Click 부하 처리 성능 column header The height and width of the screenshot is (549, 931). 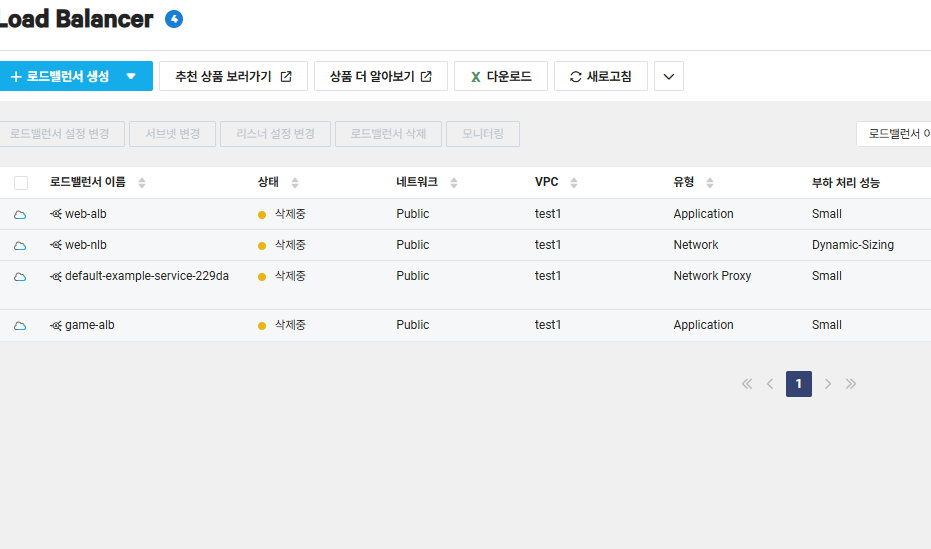(x=846, y=183)
